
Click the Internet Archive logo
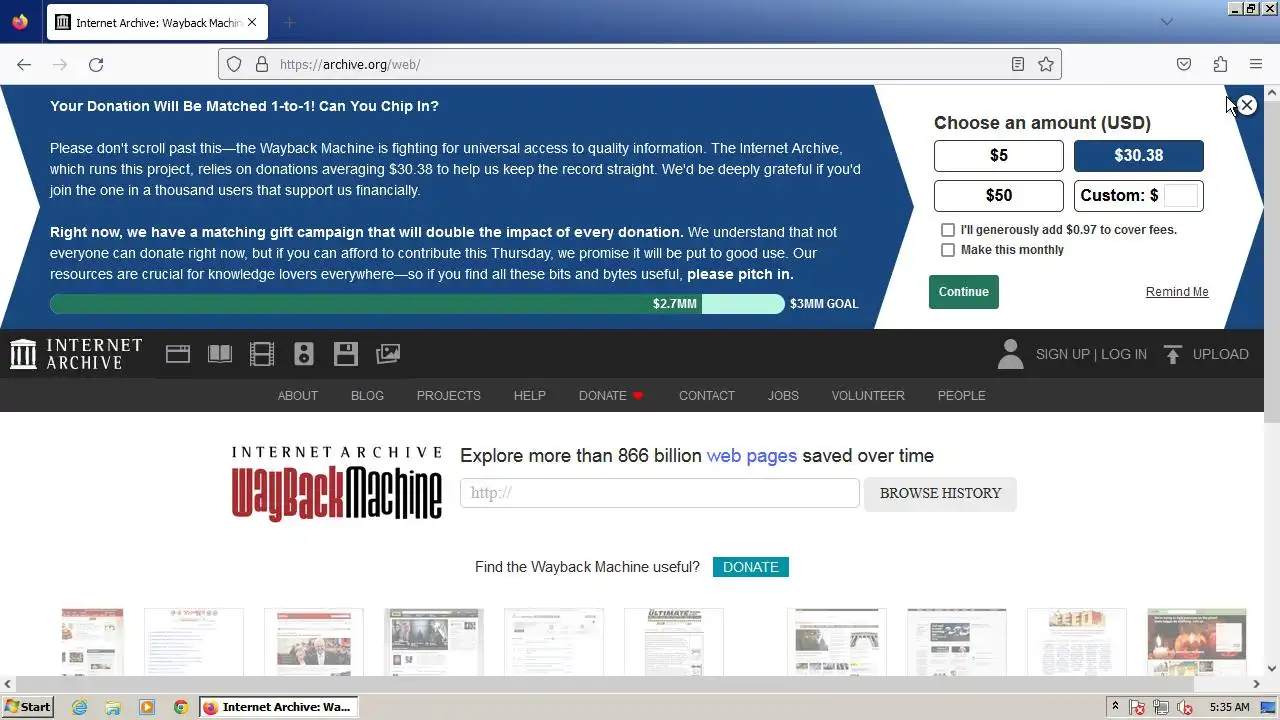[76, 354]
